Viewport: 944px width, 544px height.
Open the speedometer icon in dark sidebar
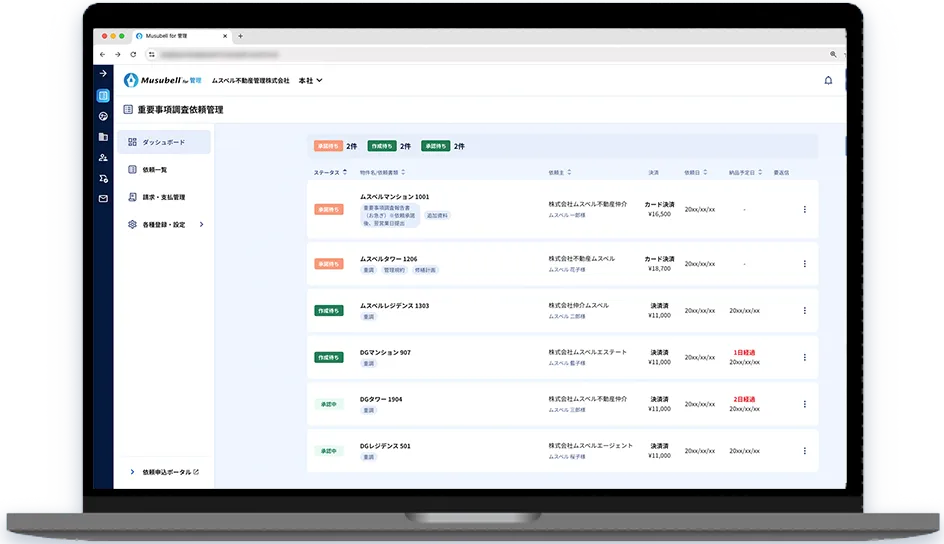click(x=103, y=116)
